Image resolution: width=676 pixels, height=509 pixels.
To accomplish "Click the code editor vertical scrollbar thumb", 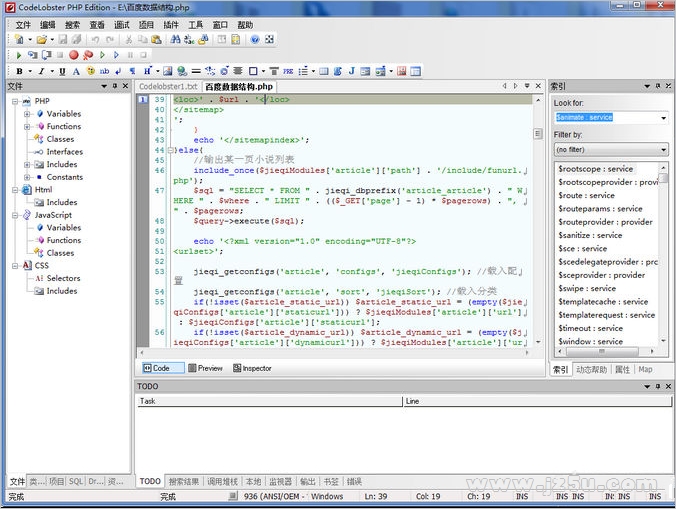I will click(538, 134).
